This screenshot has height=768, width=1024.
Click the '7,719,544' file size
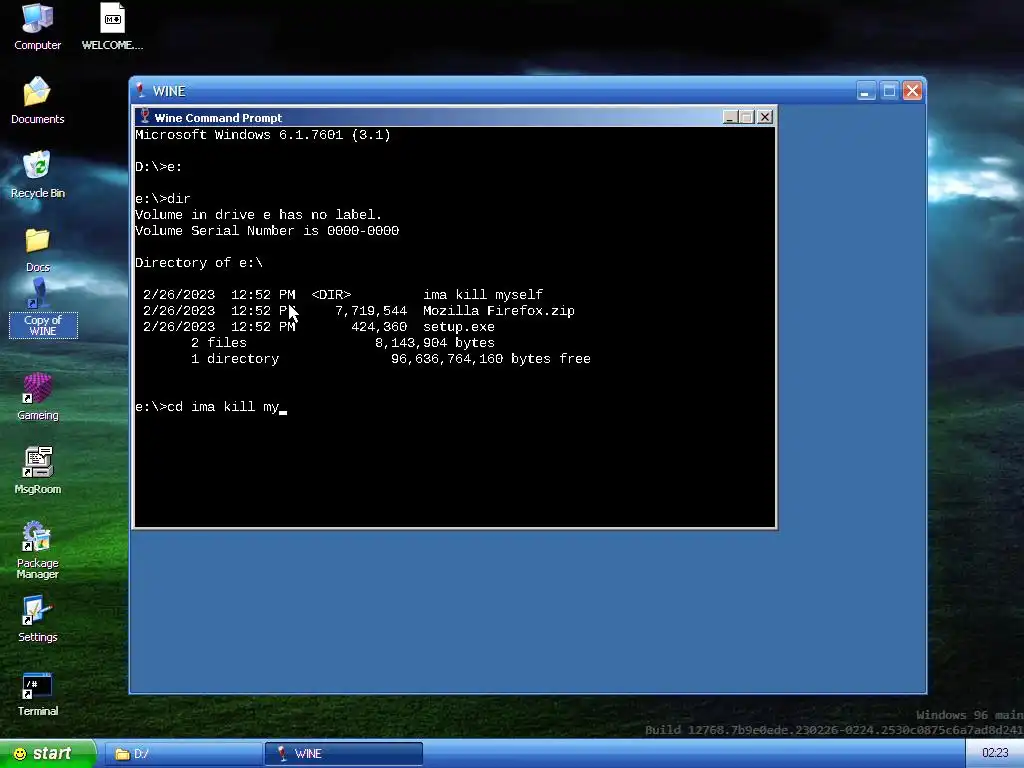pyautogui.click(x=371, y=311)
